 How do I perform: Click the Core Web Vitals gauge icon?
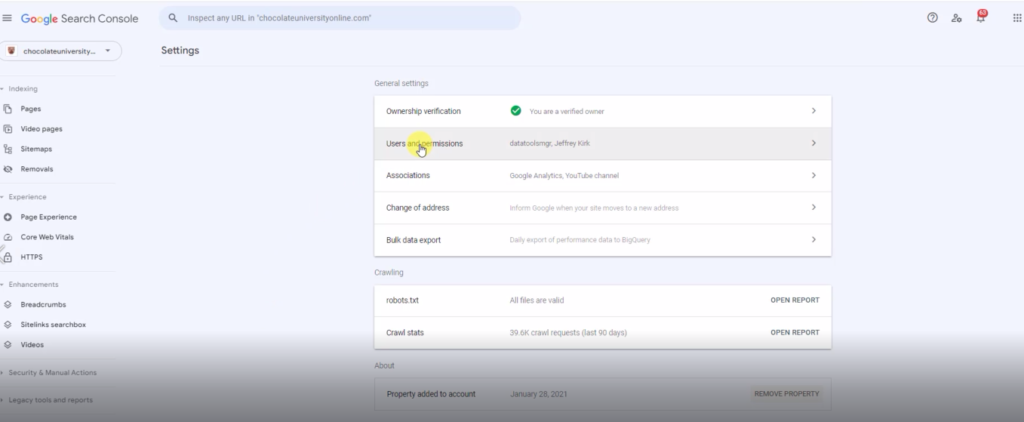pos(8,237)
